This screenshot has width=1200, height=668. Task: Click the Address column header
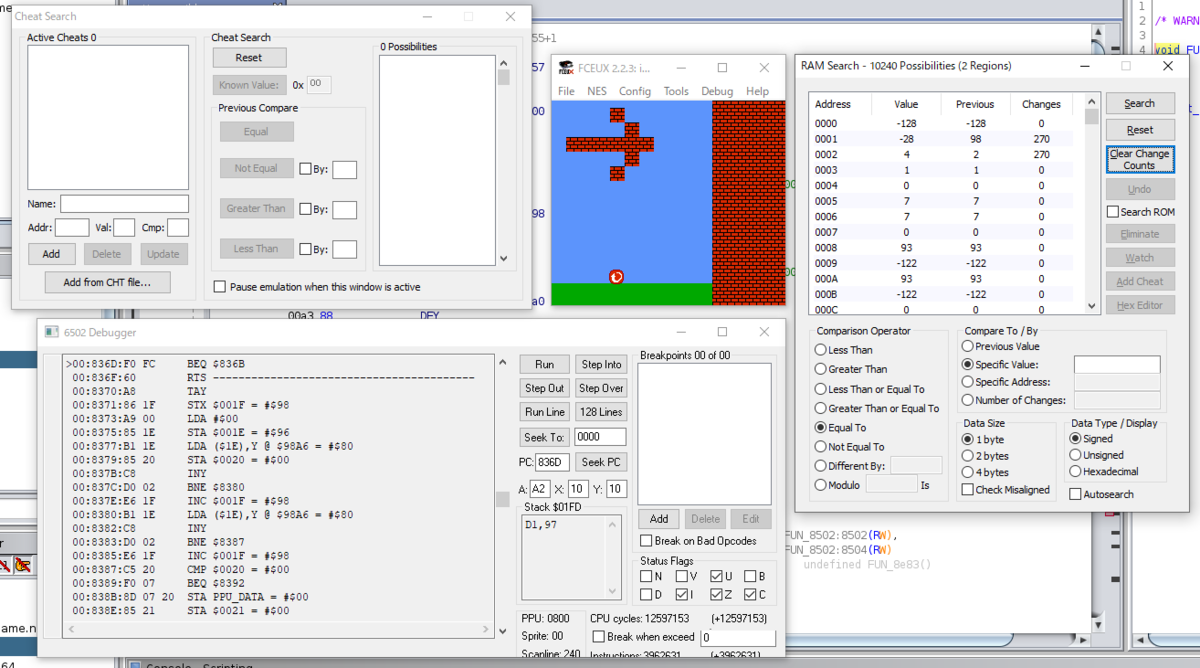(x=839, y=104)
